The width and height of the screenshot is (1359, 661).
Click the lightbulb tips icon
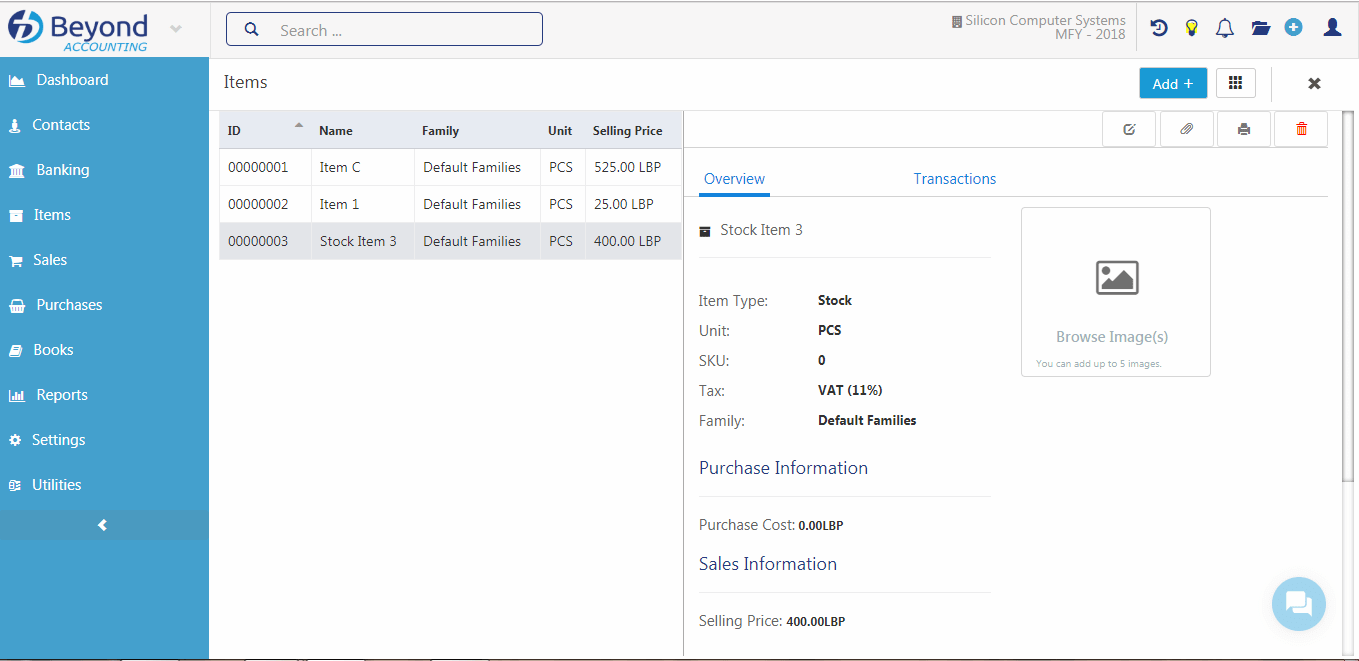click(x=1191, y=28)
